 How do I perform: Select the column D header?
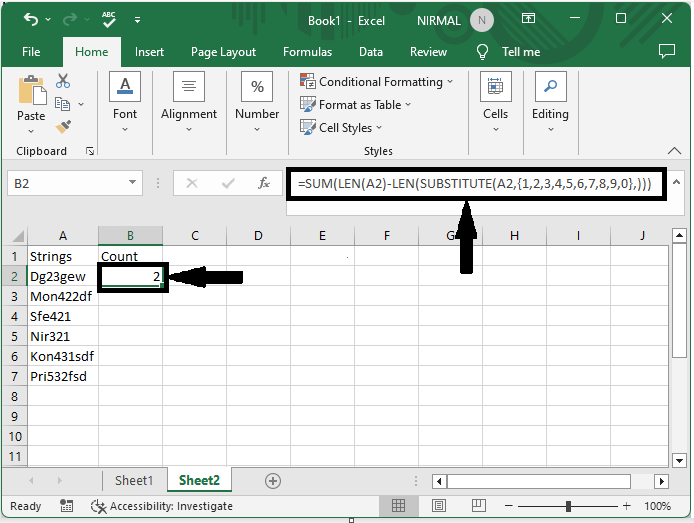[258, 235]
